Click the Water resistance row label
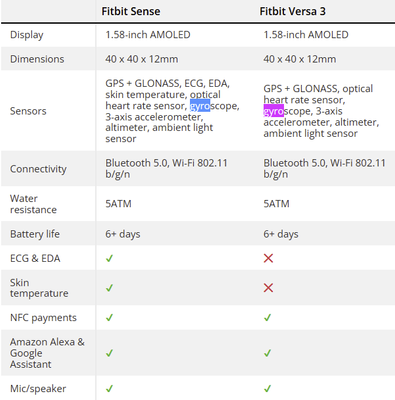 (x=33, y=204)
